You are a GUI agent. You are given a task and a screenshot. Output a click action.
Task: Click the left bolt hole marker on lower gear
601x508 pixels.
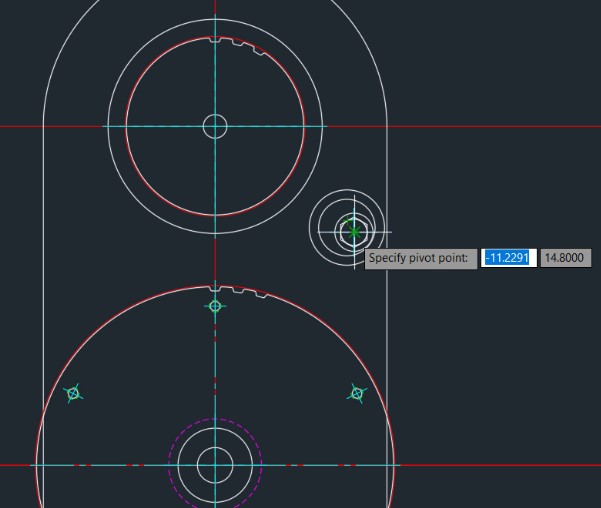coord(73,393)
